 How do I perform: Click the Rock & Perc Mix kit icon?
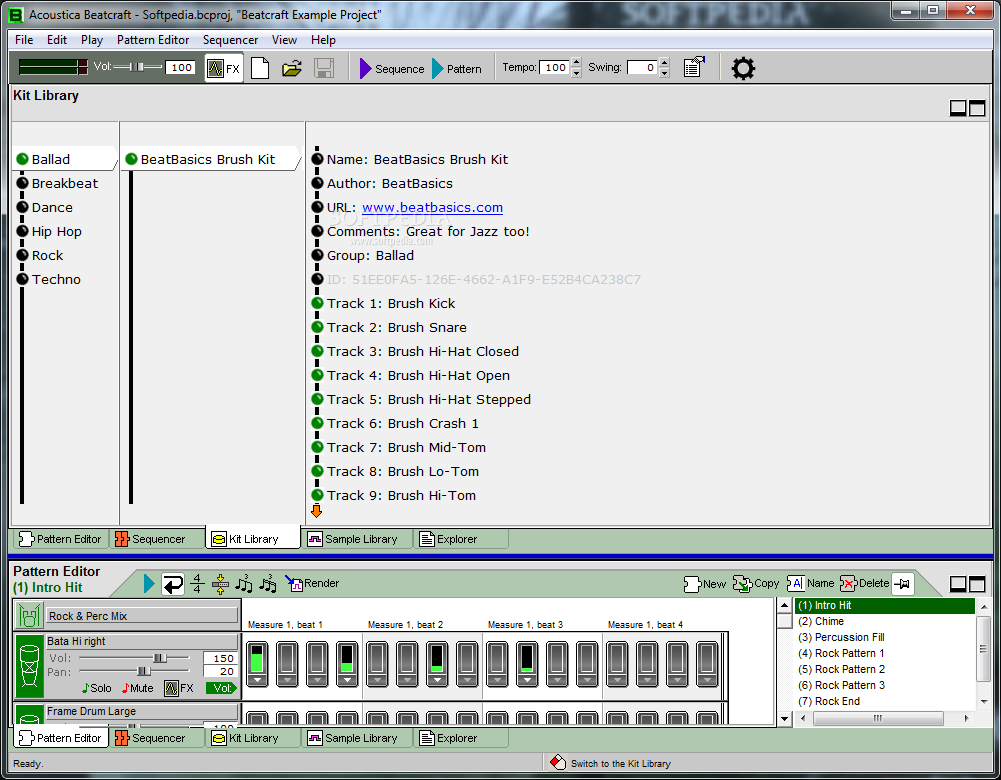coord(29,616)
